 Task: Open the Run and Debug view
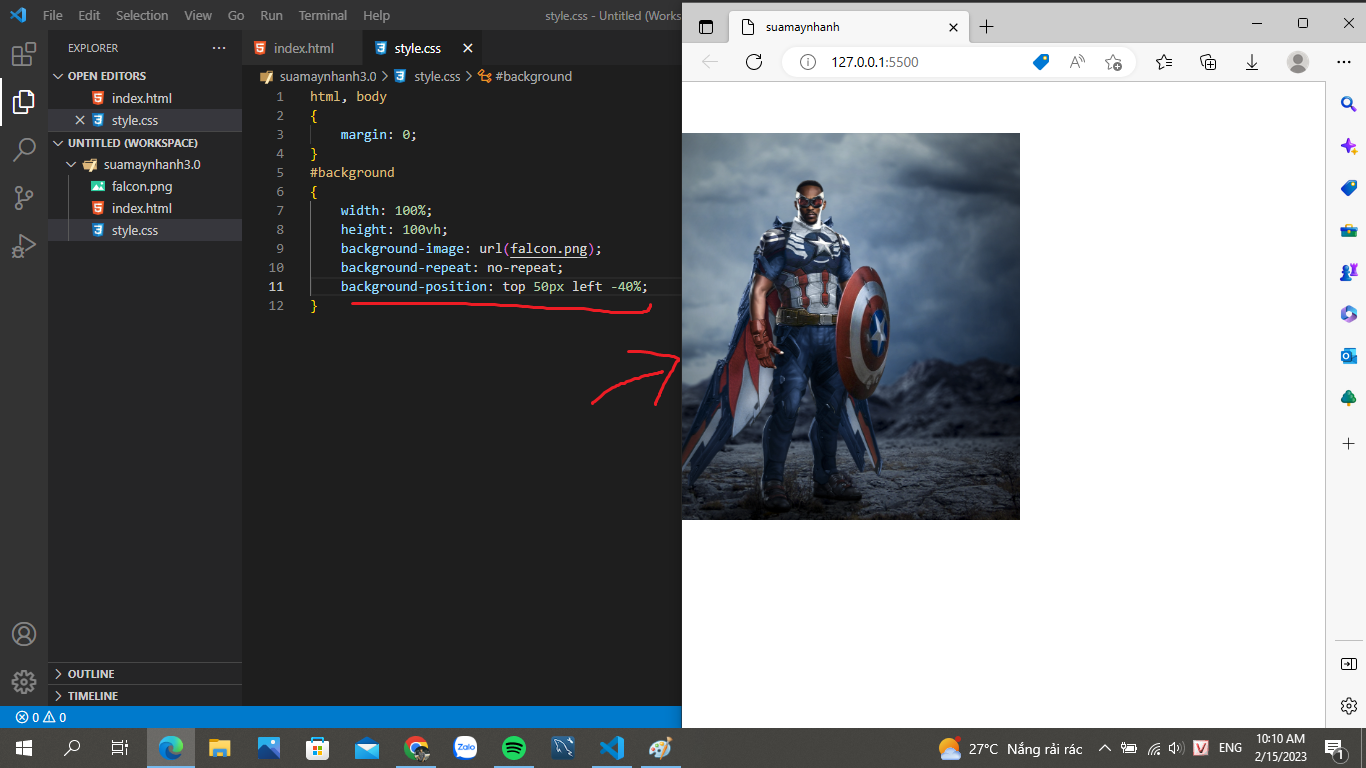pyautogui.click(x=24, y=246)
